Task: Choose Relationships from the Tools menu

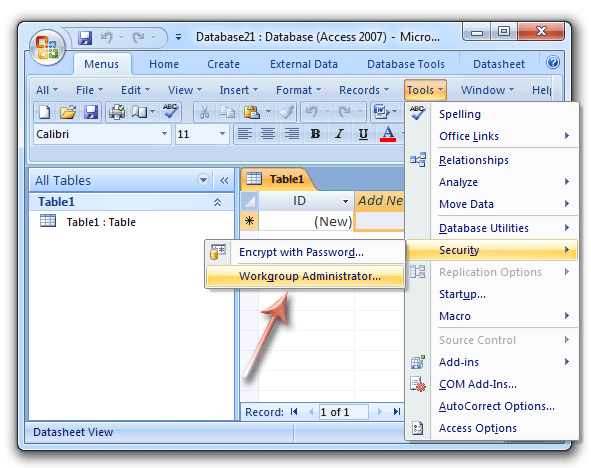Action: tap(492, 160)
